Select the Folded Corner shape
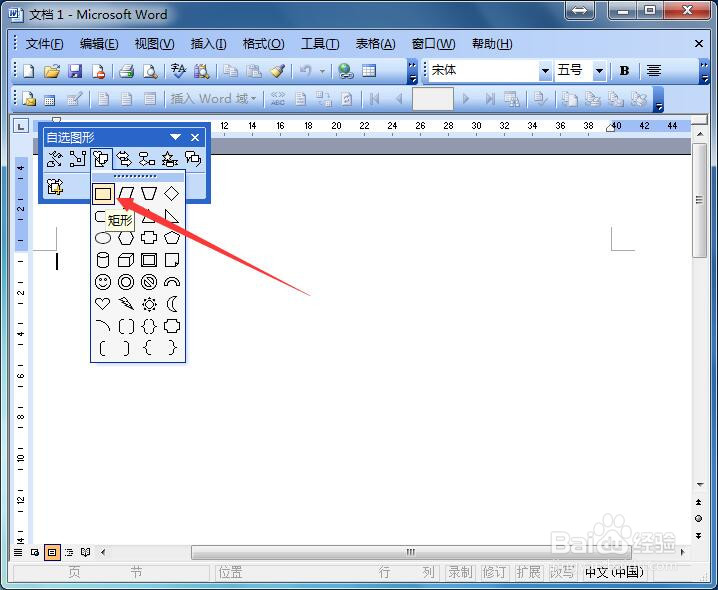718x590 pixels. [x=172, y=260]
